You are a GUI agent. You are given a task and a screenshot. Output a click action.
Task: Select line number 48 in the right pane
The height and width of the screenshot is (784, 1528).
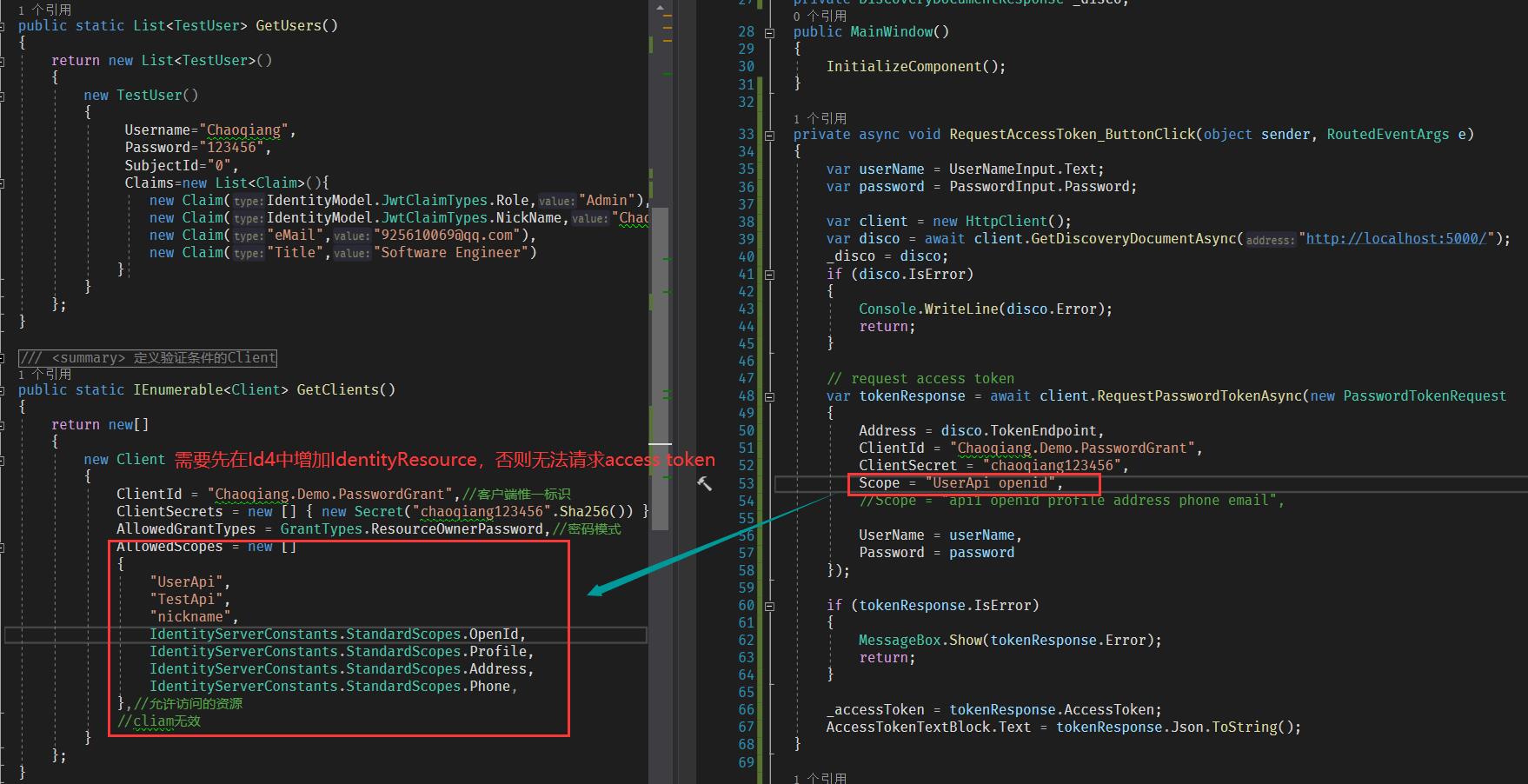pos(745,395)
